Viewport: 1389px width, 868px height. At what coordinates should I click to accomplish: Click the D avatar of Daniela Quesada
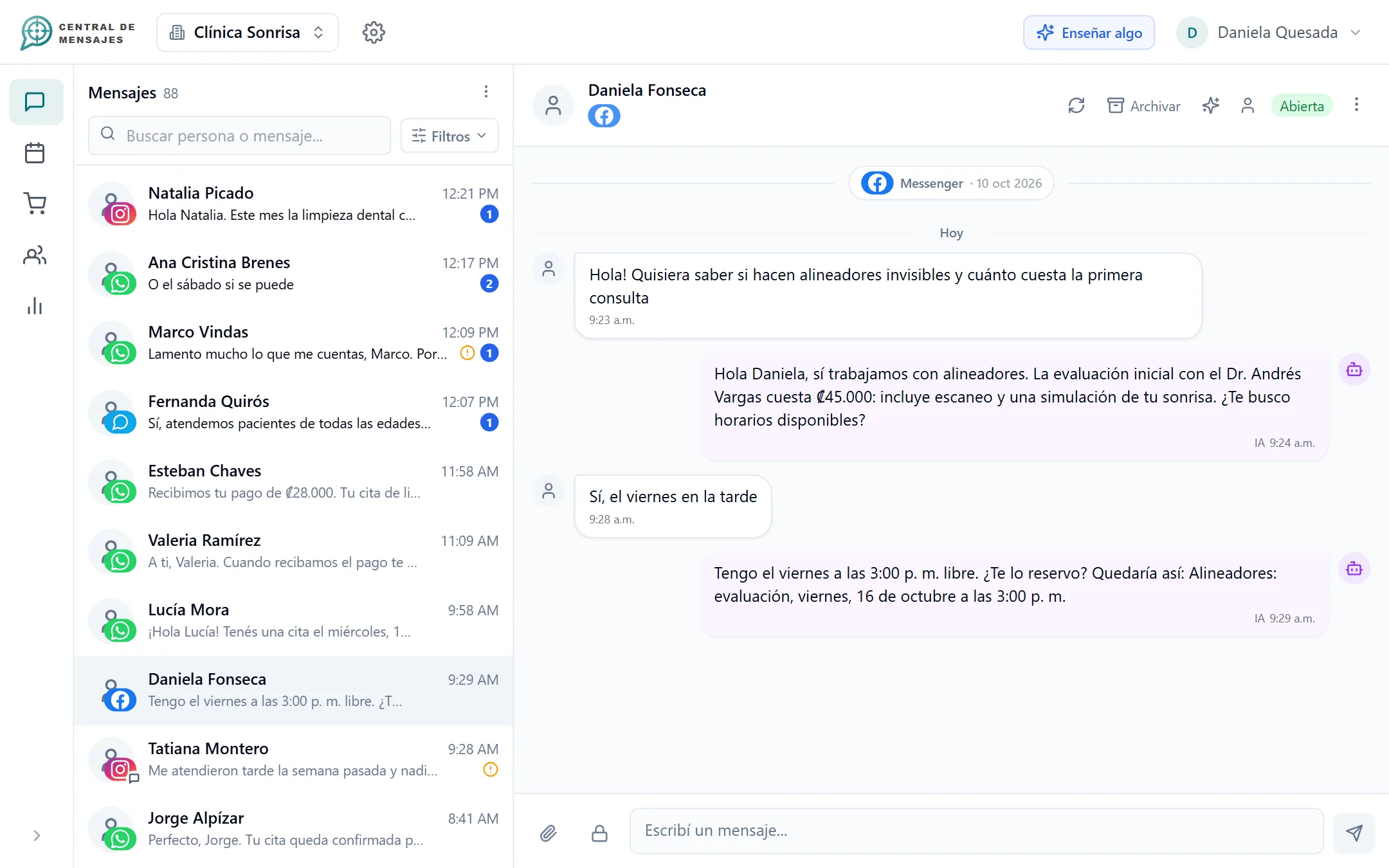click(x=1192, y=32)
